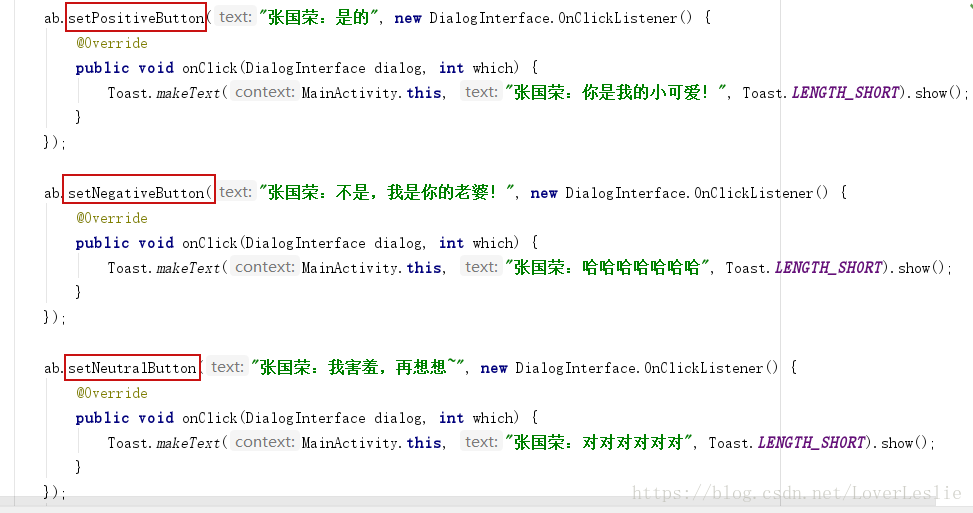The image size is (973, 513).
Task: Click MainActivity.this in the 对对对 toast line
Action: (x=372, y=443)
